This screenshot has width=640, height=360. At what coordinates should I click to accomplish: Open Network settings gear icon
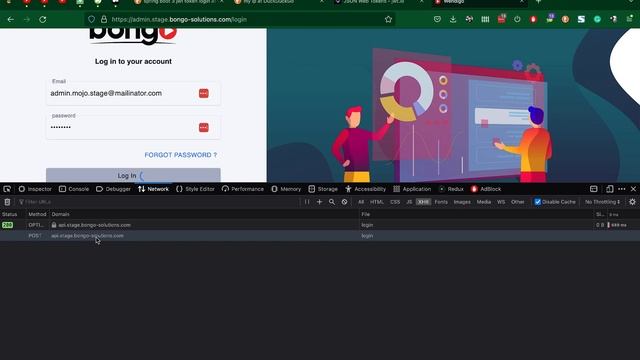pos(632,202)
